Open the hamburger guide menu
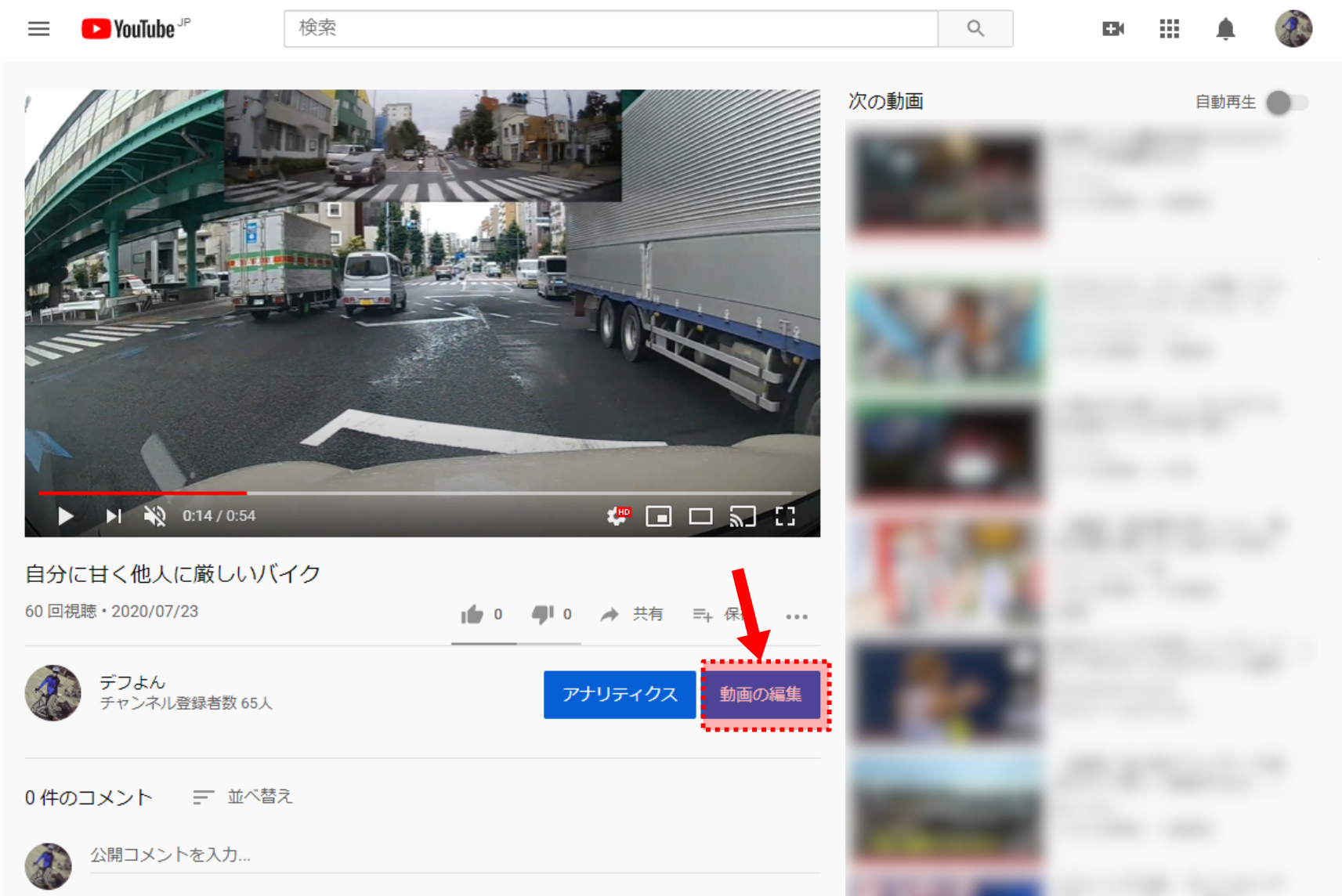 (38, 29)
